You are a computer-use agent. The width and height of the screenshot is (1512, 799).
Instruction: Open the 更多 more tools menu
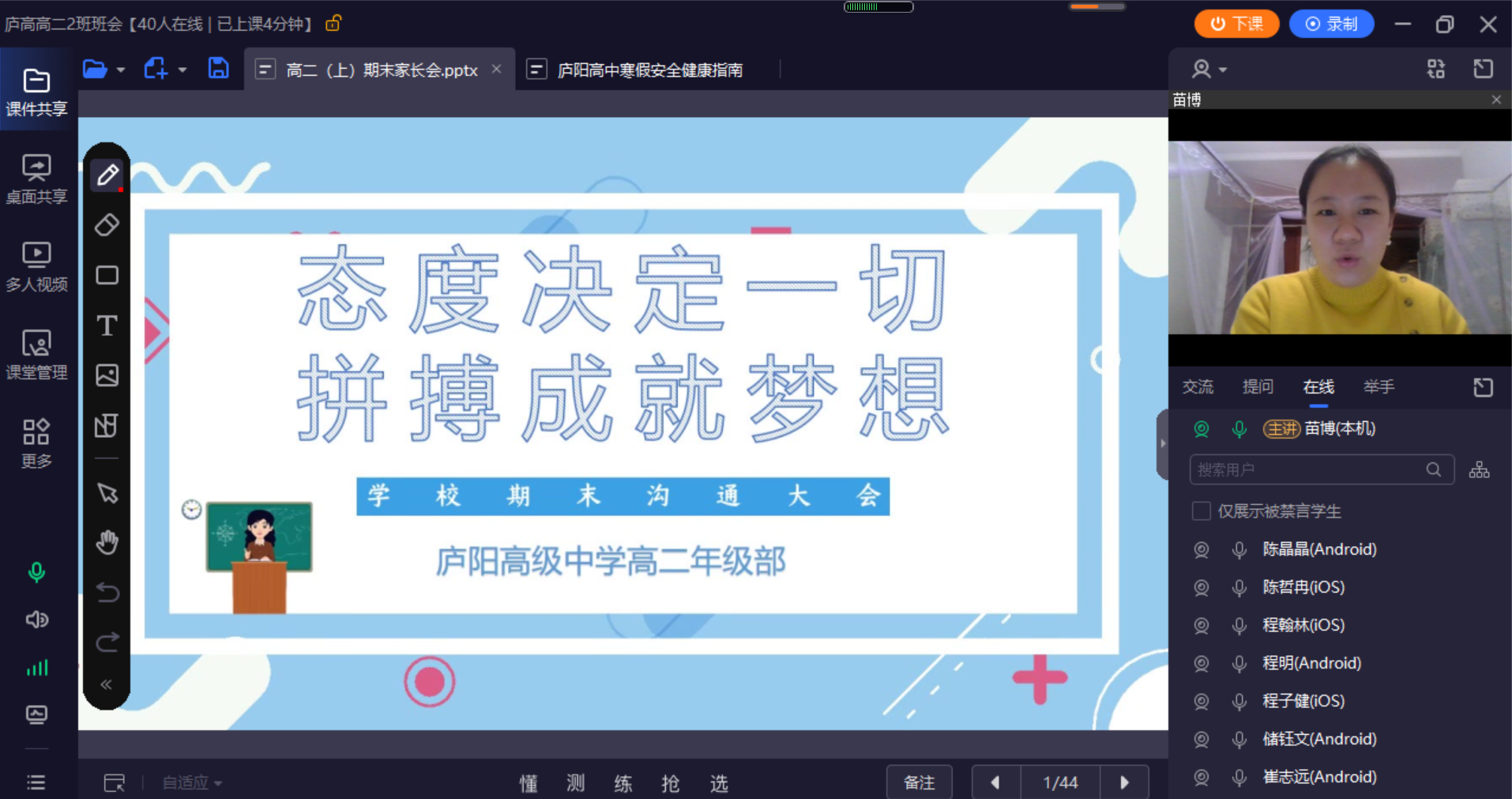(36, 444)
